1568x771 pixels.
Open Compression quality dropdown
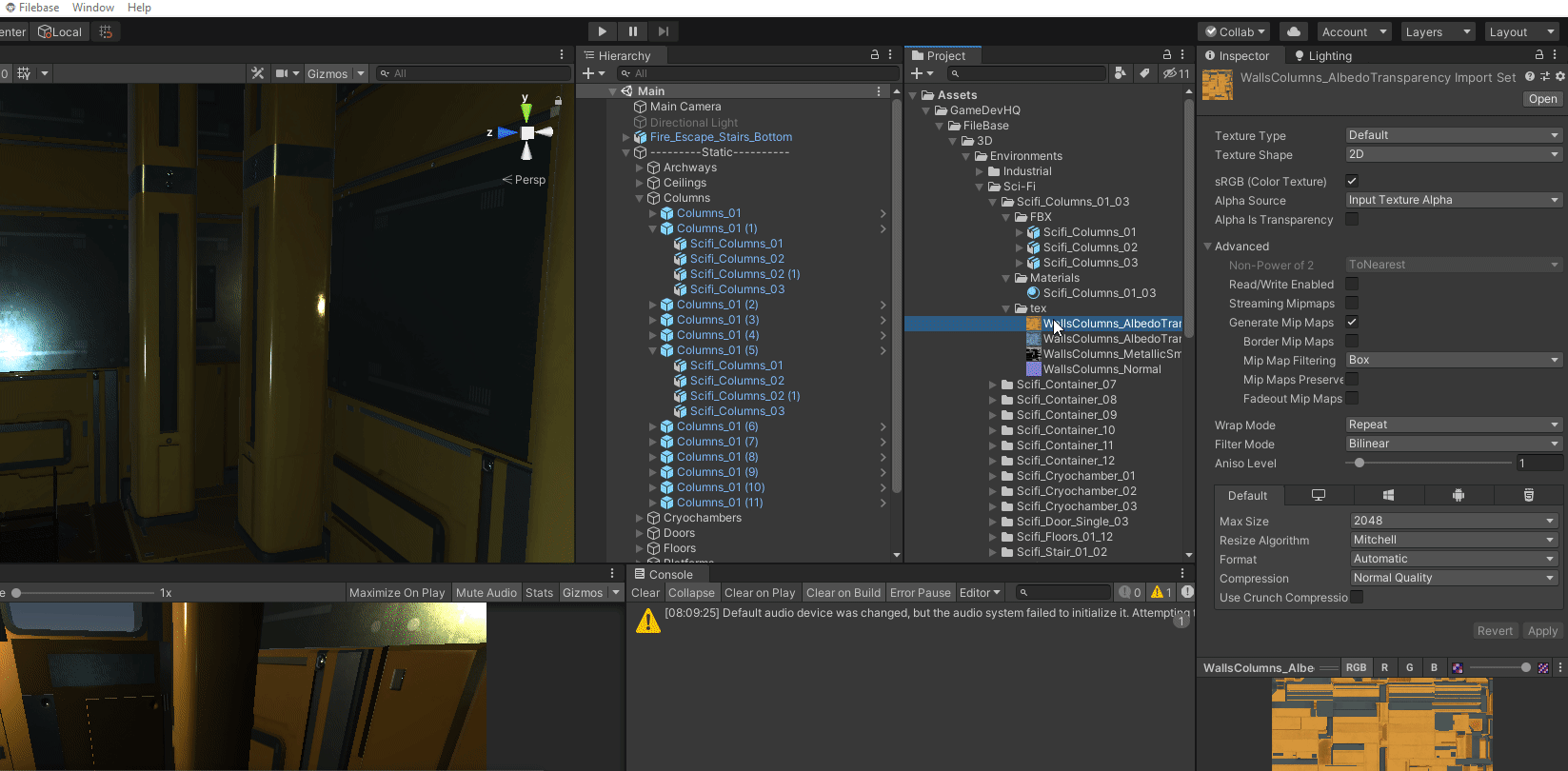1454,578
